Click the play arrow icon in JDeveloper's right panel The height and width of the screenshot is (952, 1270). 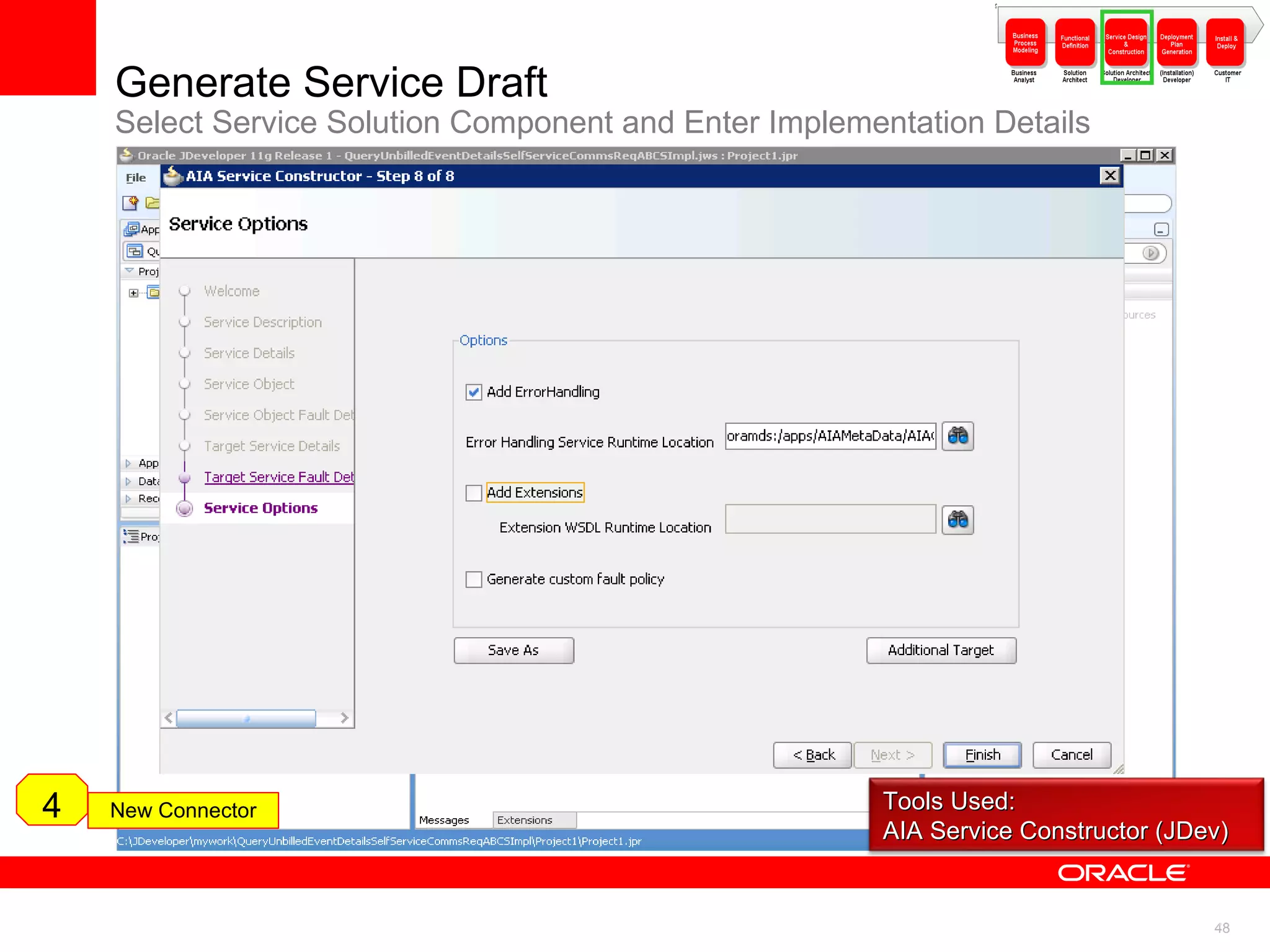click(x=1151, y=253)
